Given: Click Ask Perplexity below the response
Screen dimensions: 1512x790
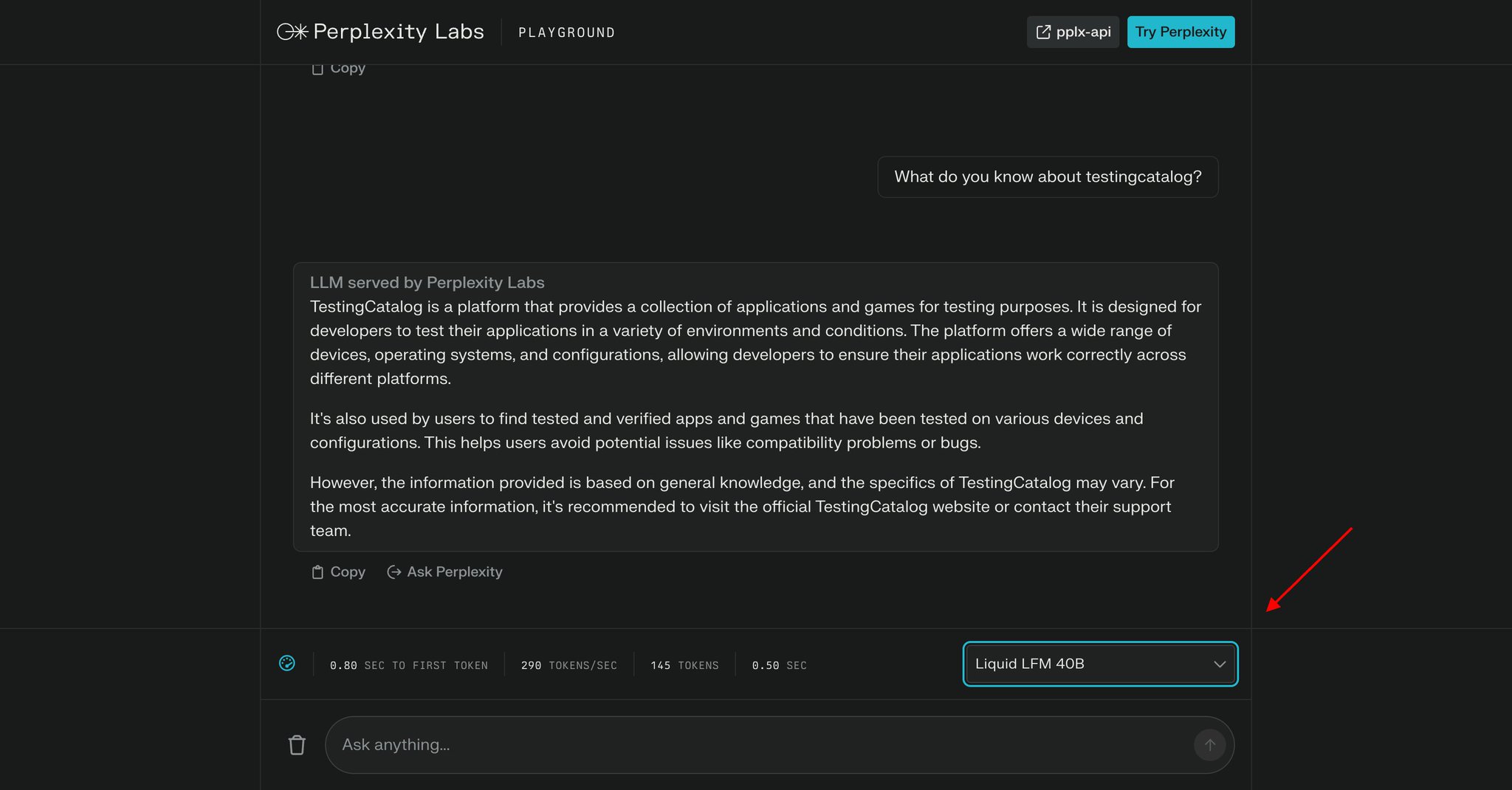Looking at the screenshot, I should (x=444, y=571).
